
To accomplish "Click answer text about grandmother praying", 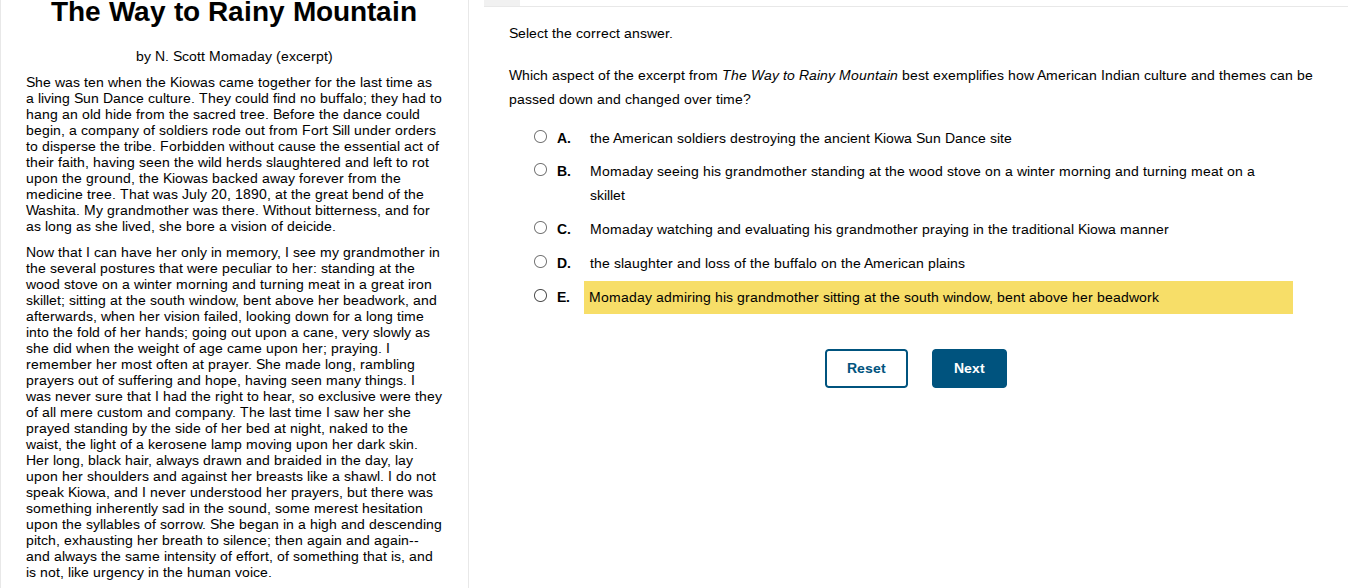I will point(878,230).
